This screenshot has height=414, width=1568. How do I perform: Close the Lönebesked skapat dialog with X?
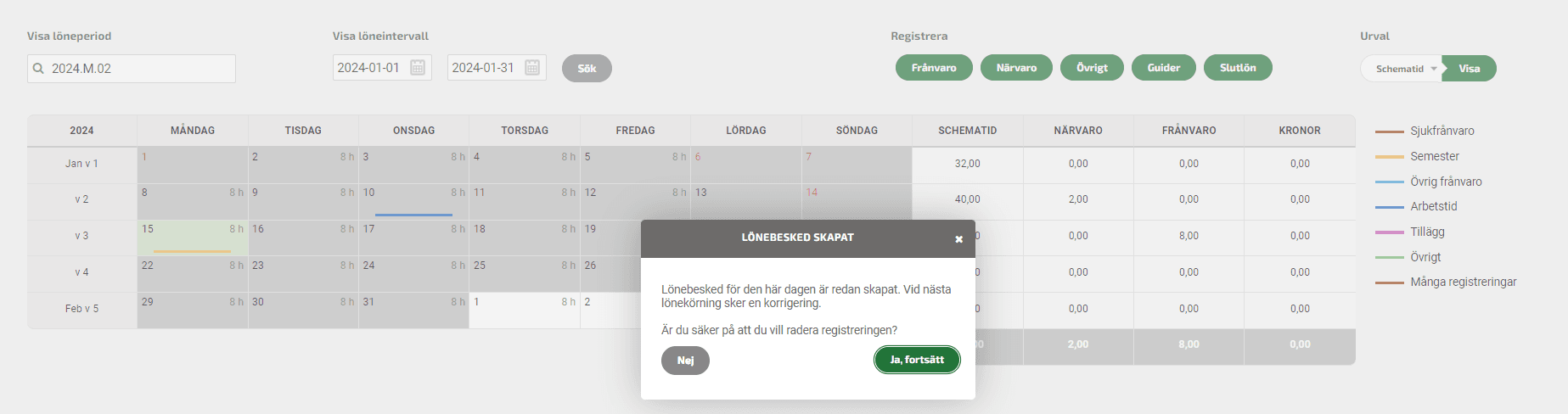[958, 239]
